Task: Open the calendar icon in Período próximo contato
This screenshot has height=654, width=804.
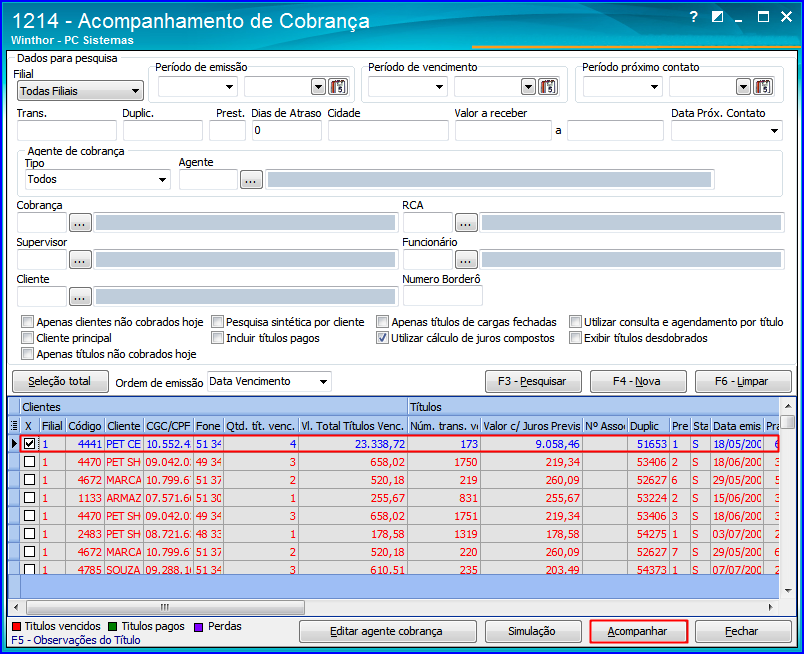Action: pyautogui.click(x=763, y=87)
